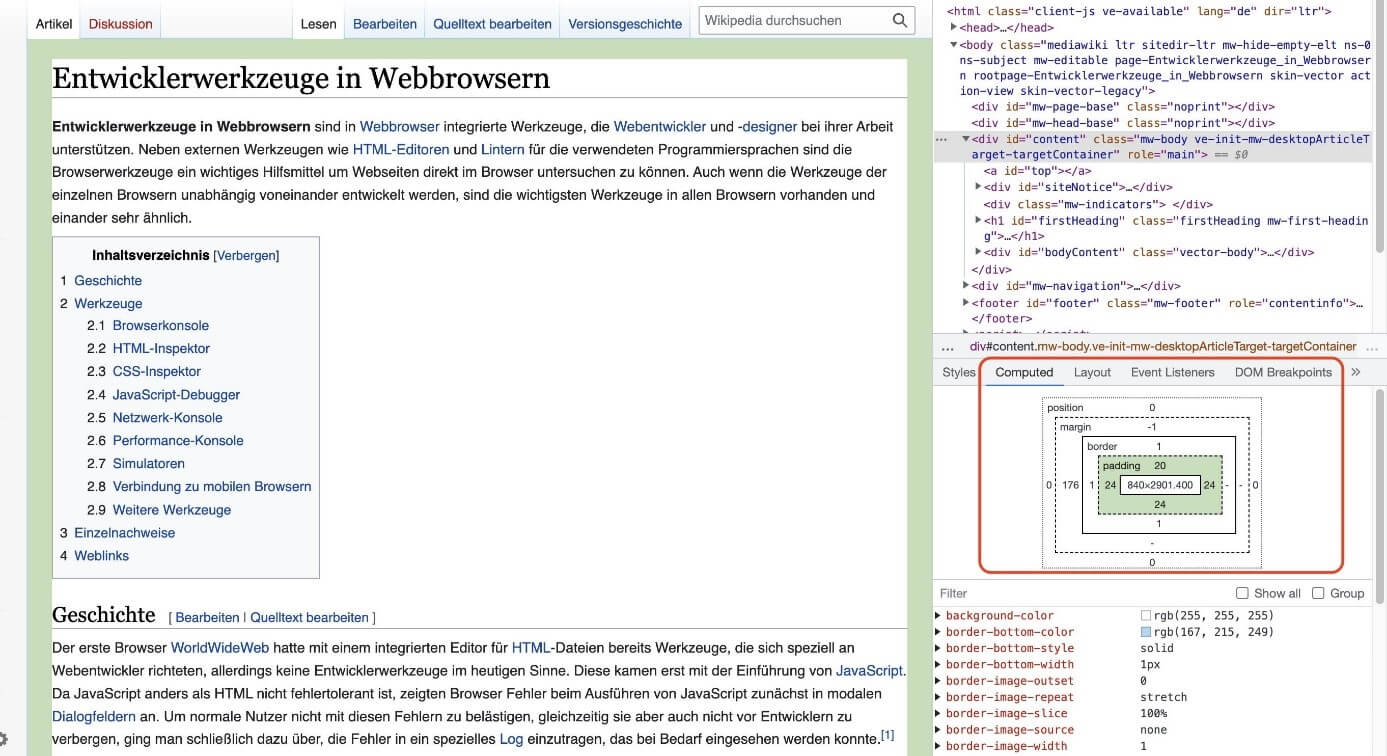
Task: Open the Layout tab
Action: click(1092, 372)
